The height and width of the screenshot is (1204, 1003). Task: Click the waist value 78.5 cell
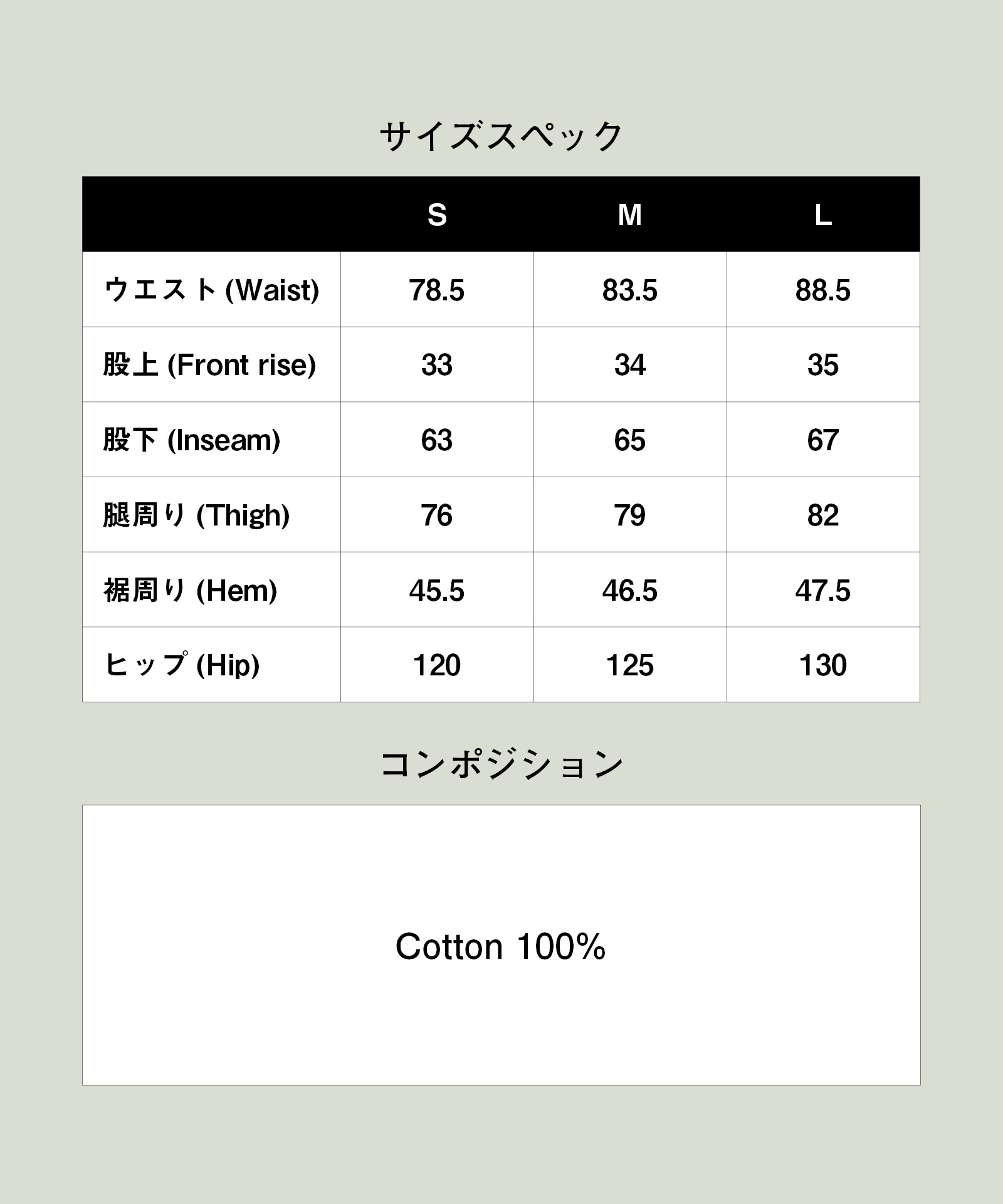pyautogui.click(x=437, y=290)
